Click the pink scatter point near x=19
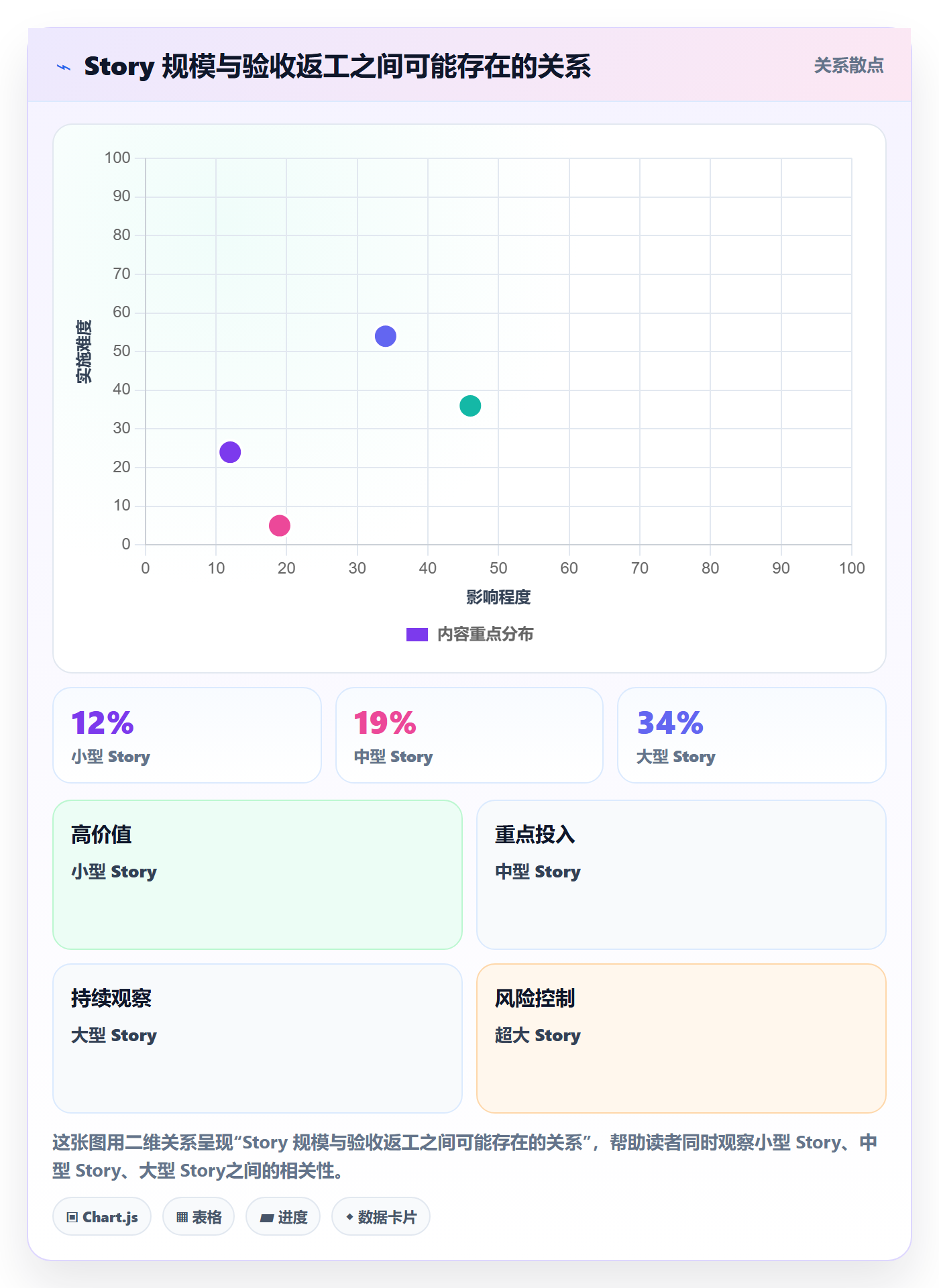939x1288 pixels. [280, 526]
